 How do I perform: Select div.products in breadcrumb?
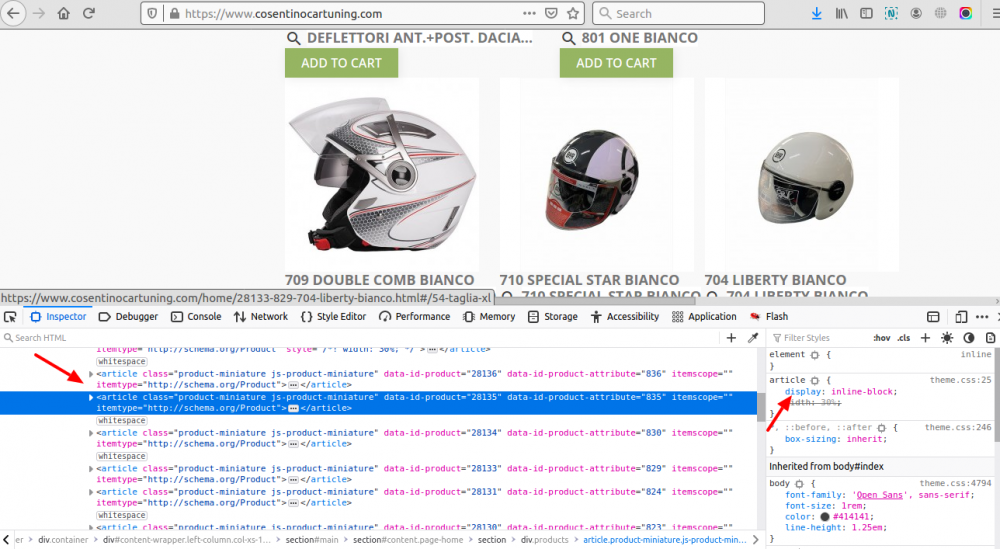tap(544, 540)
